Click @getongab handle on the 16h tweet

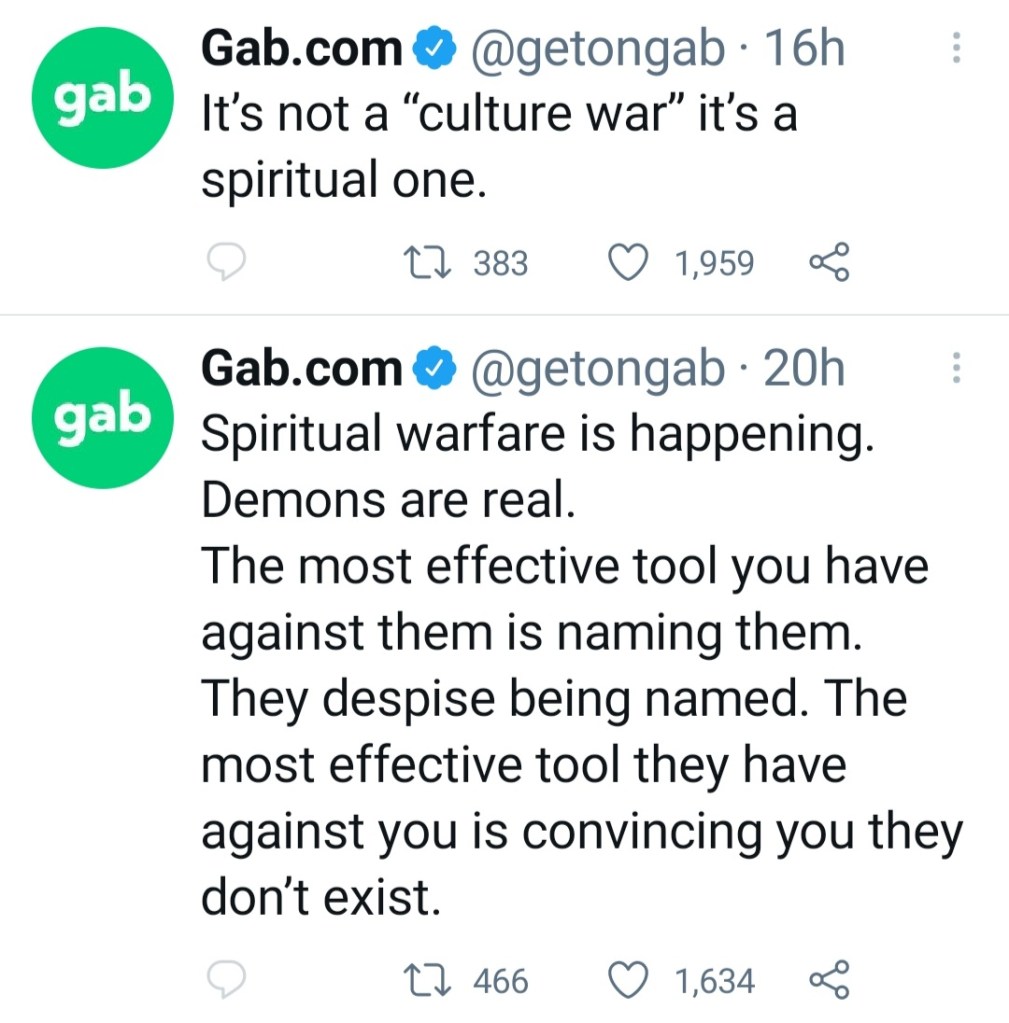597,50
